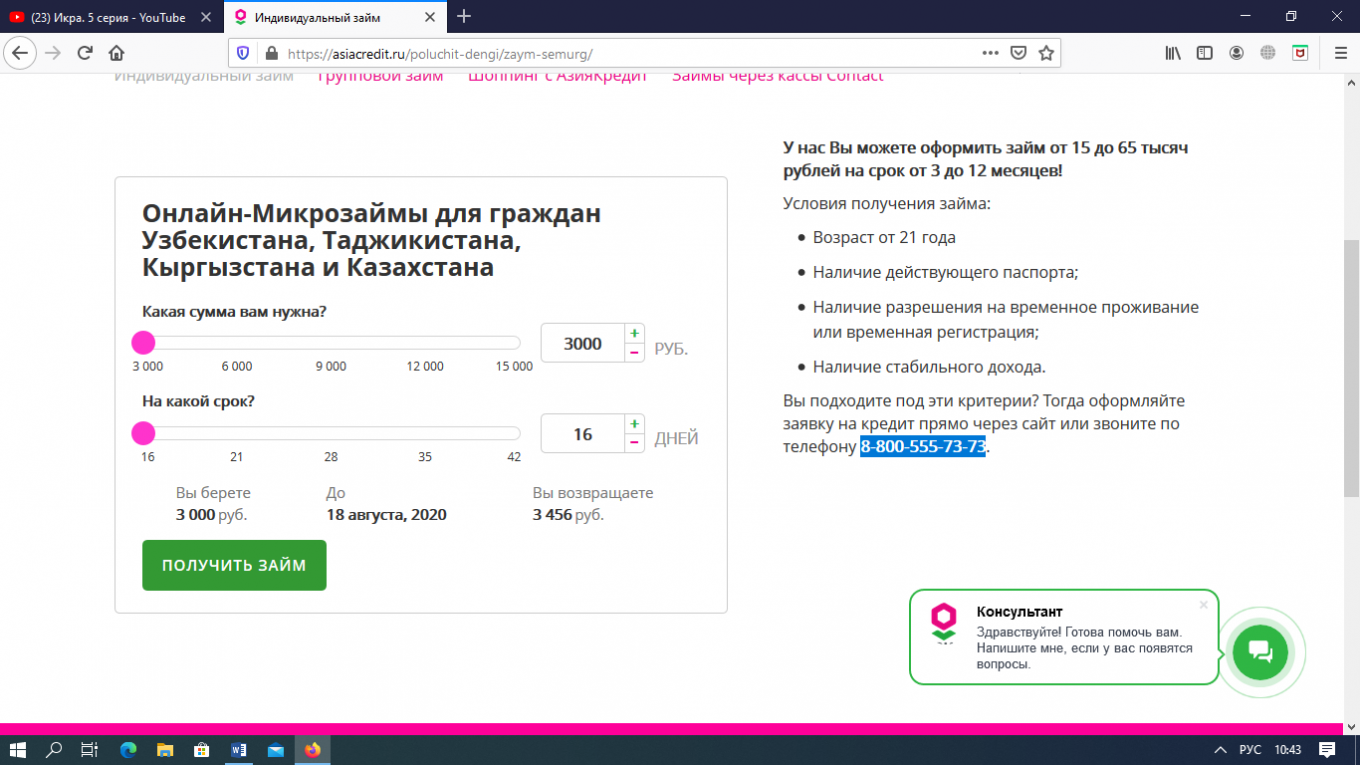Open the Firefox library icon
The width and height of the screenshot is (1360, 765).
1173,53
